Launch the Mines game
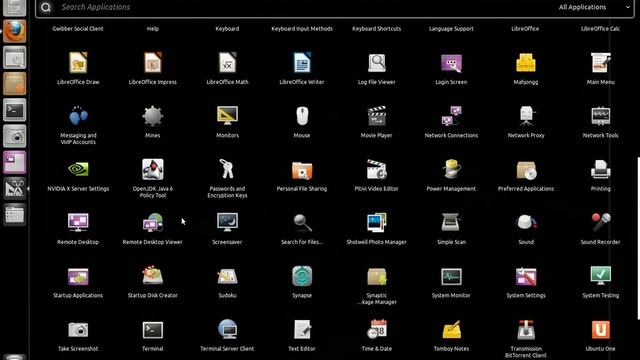The image size is (640, 360). (153, 116)
